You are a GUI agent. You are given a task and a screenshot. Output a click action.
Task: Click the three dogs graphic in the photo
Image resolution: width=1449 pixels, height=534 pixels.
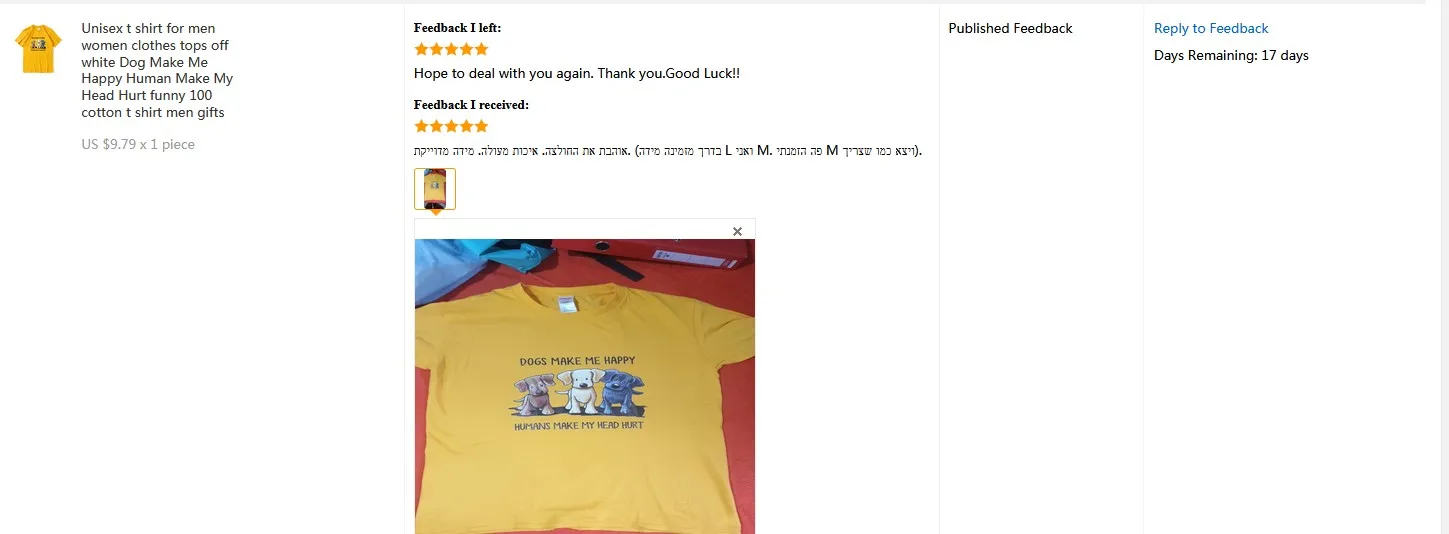click(x=580, y=394)
